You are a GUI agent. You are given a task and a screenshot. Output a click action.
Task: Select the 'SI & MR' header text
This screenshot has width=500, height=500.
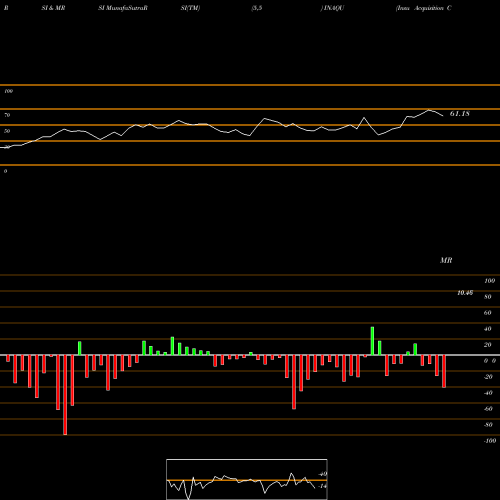tap(53, 8)
